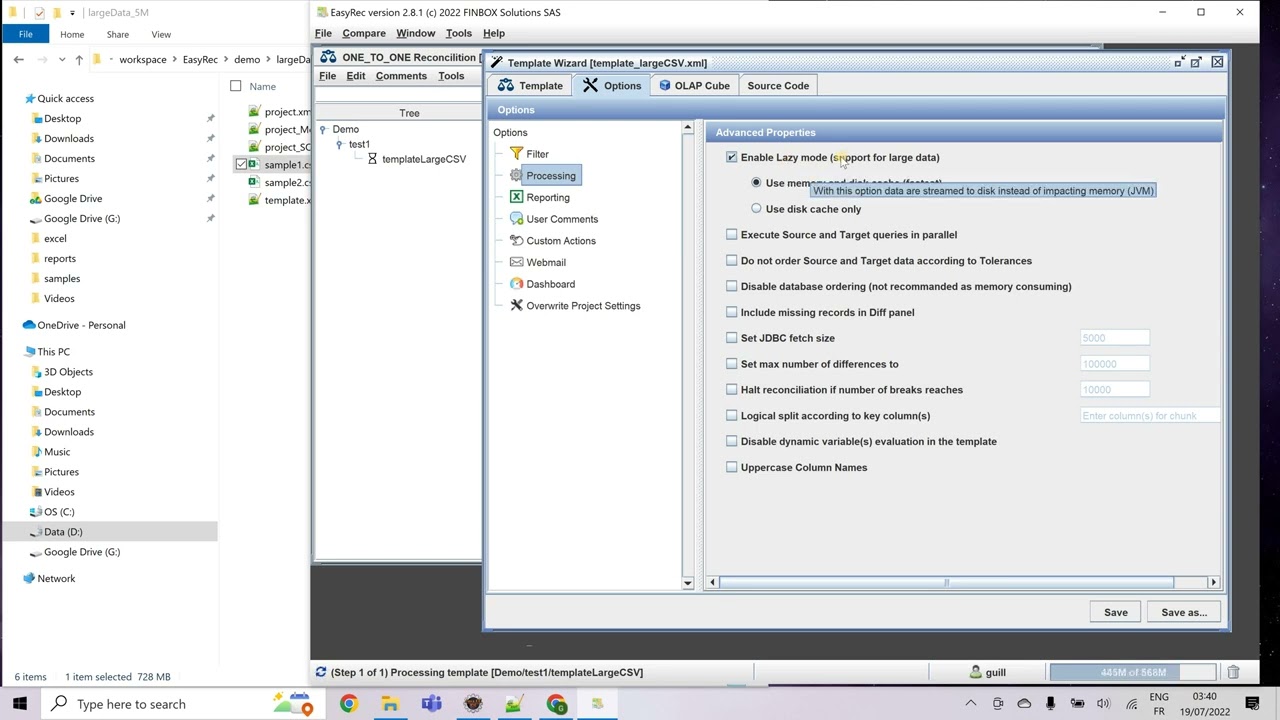This screenshot has height=720, width=1280.
Task: Enable Disable database ordering checkbox
Action: (x=732, y=287)
